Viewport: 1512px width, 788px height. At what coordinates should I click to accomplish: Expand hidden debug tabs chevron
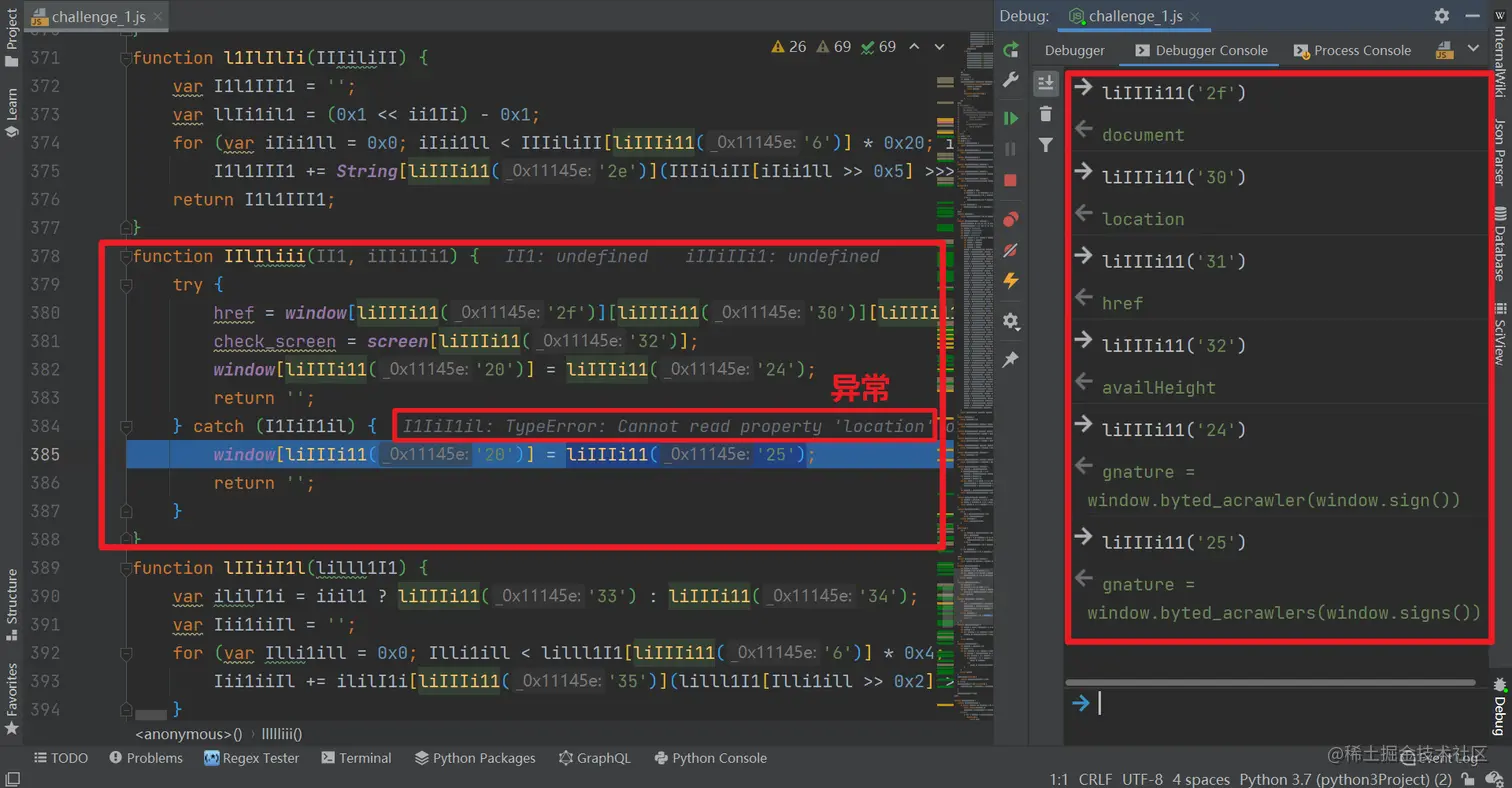click(1472, 49)
